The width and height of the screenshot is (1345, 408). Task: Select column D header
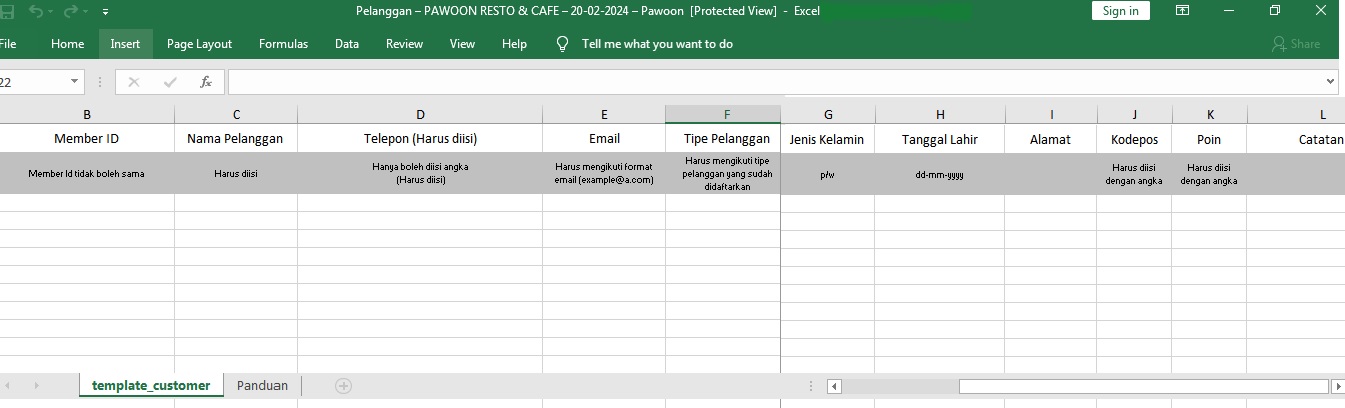pos(420,115)
